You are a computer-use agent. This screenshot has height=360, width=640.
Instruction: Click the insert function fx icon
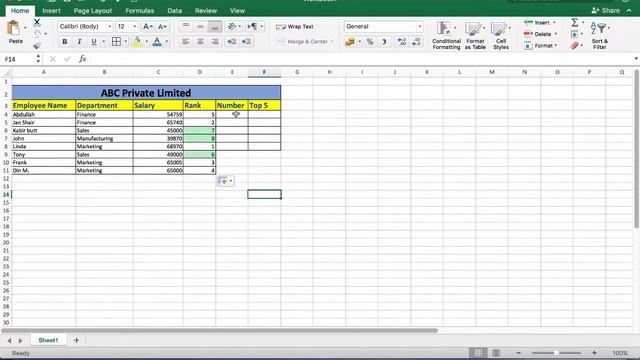coord(82,59)
